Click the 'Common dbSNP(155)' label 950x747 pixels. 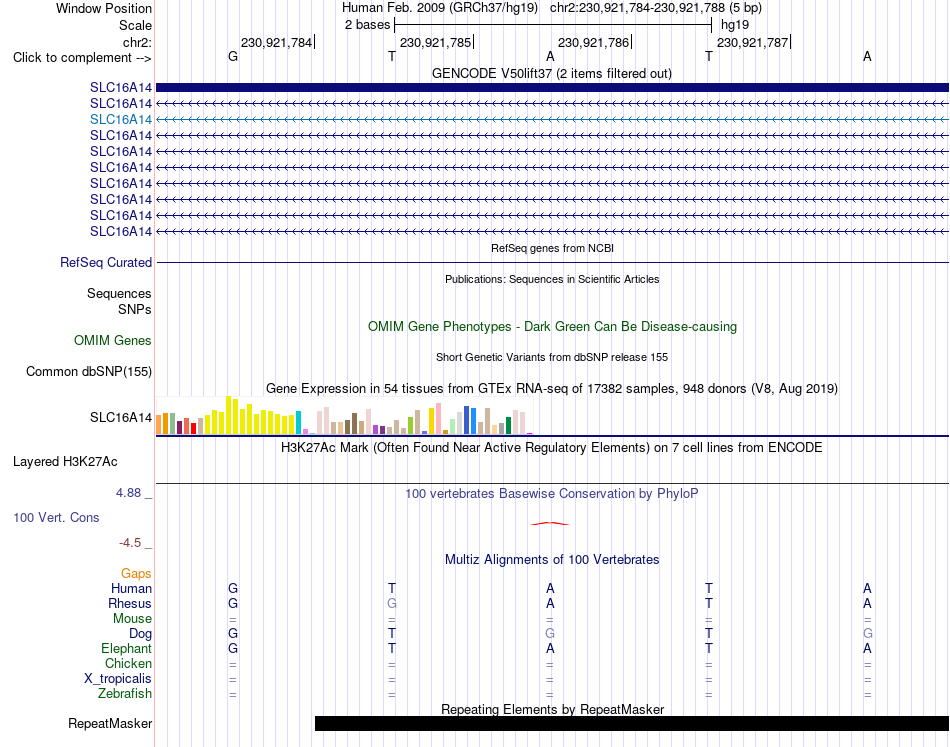point(88,371)
